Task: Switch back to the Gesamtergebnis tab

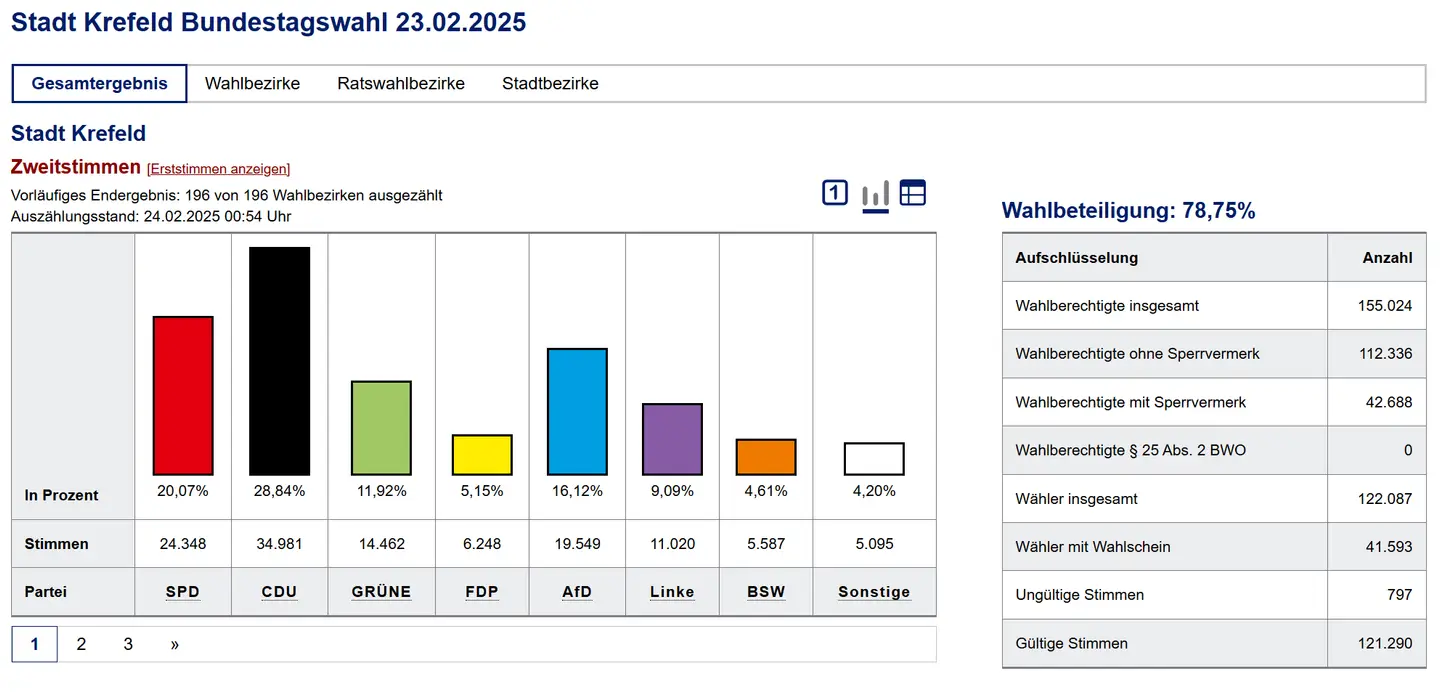Action: coord(98,83)
